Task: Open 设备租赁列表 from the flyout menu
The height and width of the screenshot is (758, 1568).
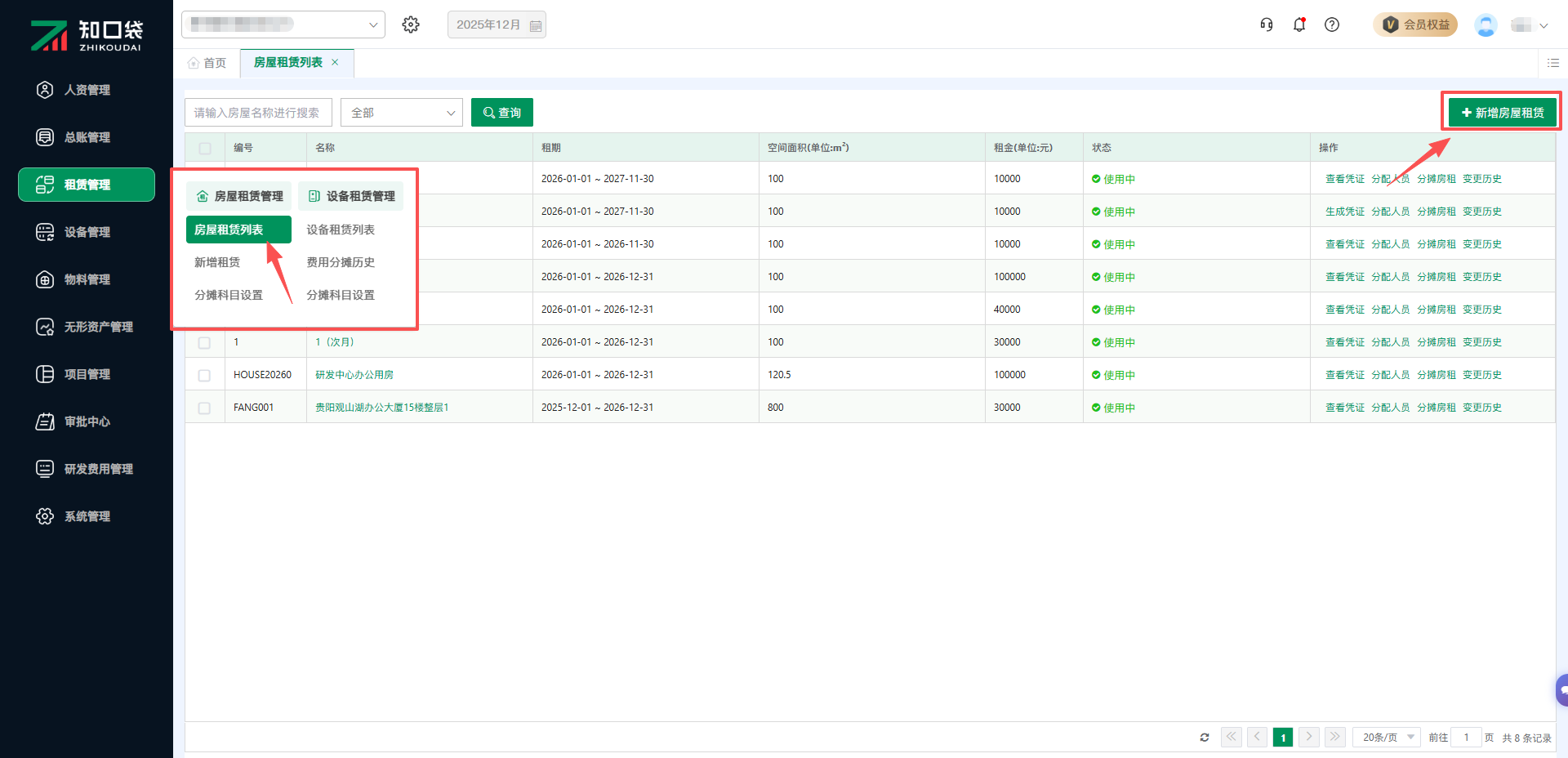Action: [341, 230]
